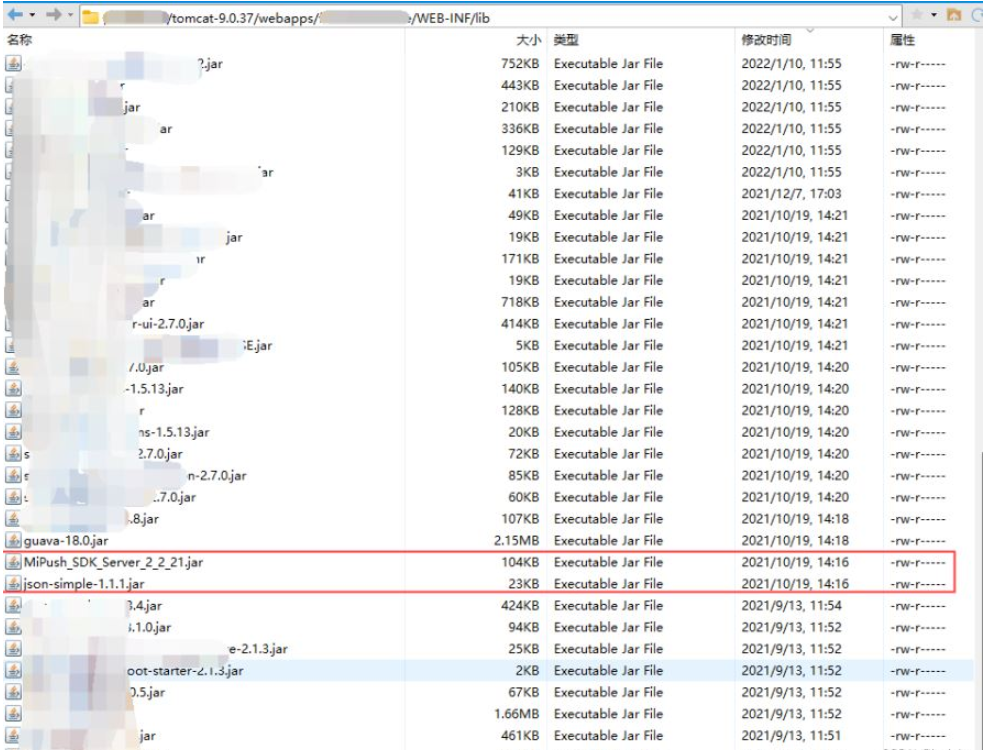Image resolution: width=994 pixels, height=750 pixels.
Task: Click the jar icon of the 67KB file
Action: coord(13,692)
